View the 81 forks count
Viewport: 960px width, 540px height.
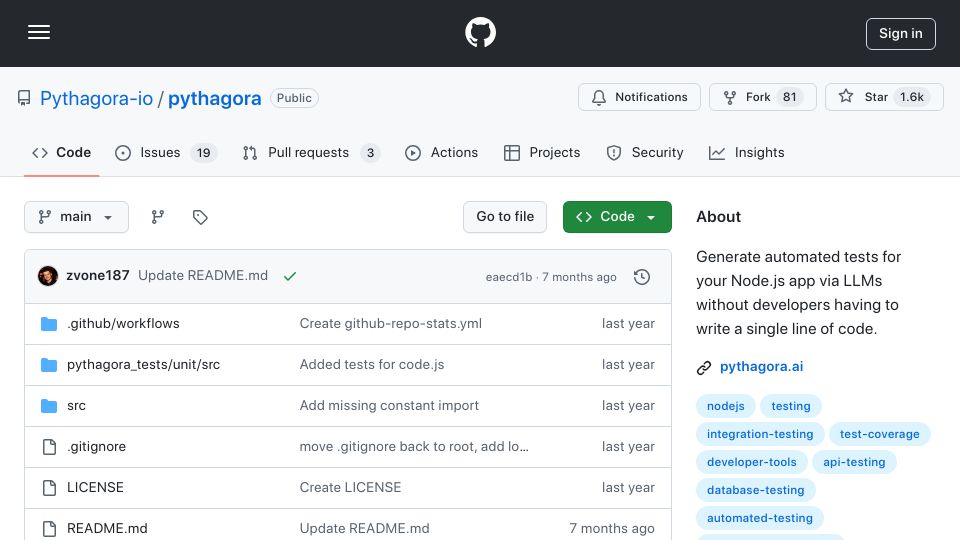tap(790, 97)
